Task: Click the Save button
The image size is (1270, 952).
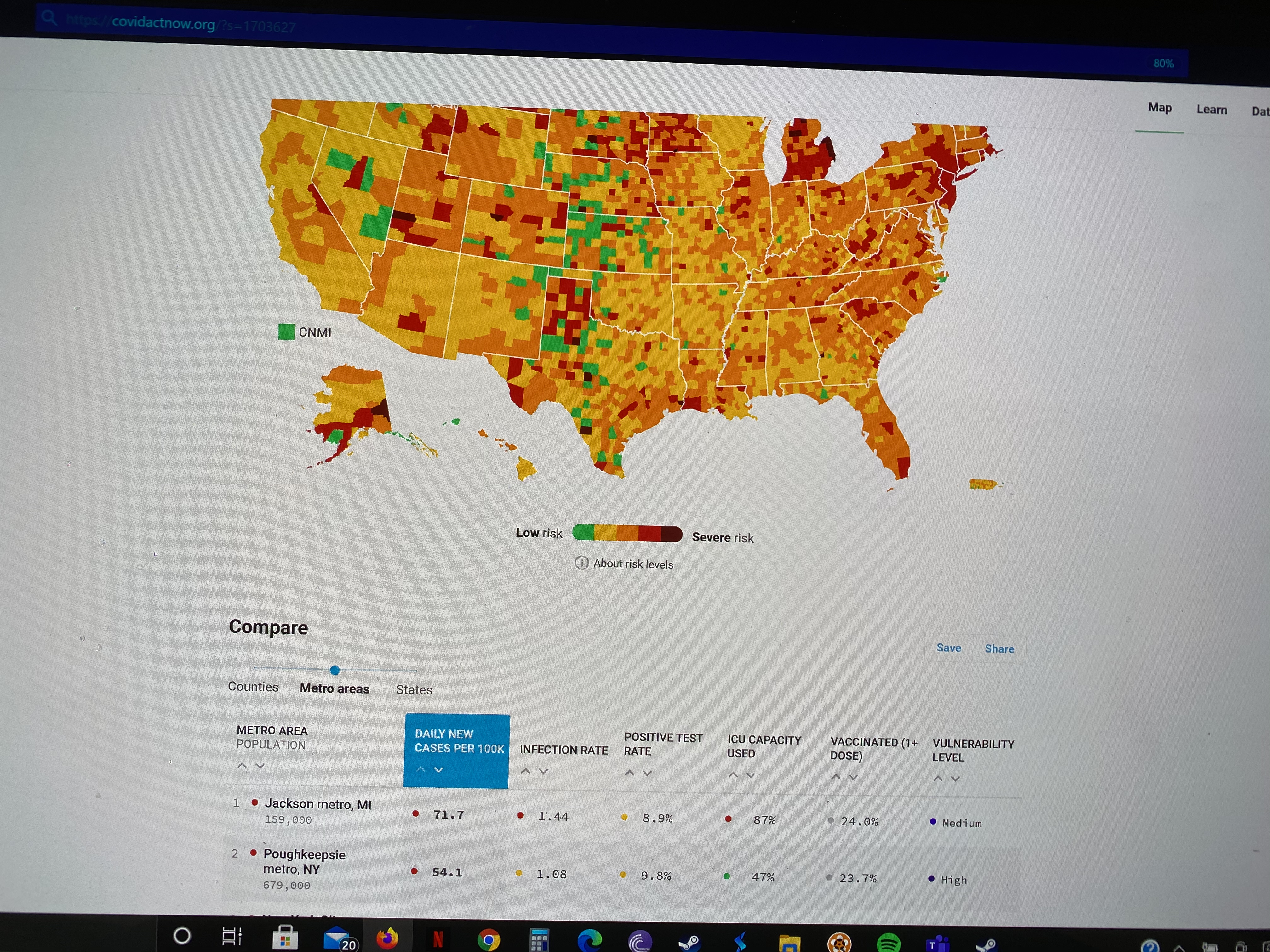Action: [948, 648]
